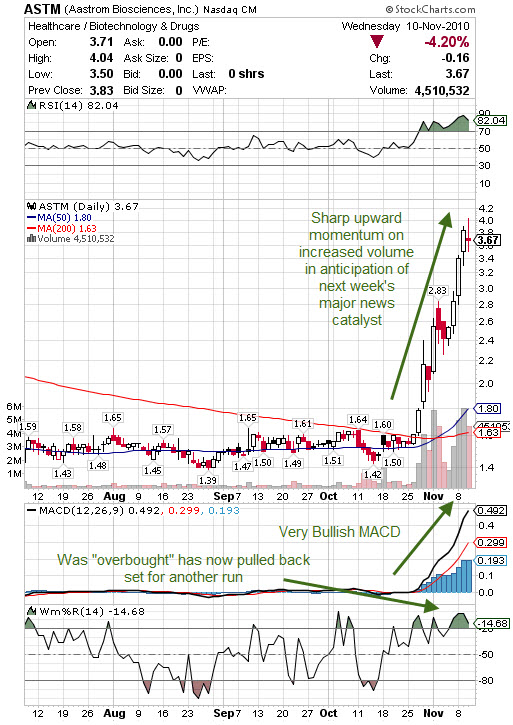Click the 2.83 peak price label
This screenshot has width=513, height=725.
coord(437,290)
